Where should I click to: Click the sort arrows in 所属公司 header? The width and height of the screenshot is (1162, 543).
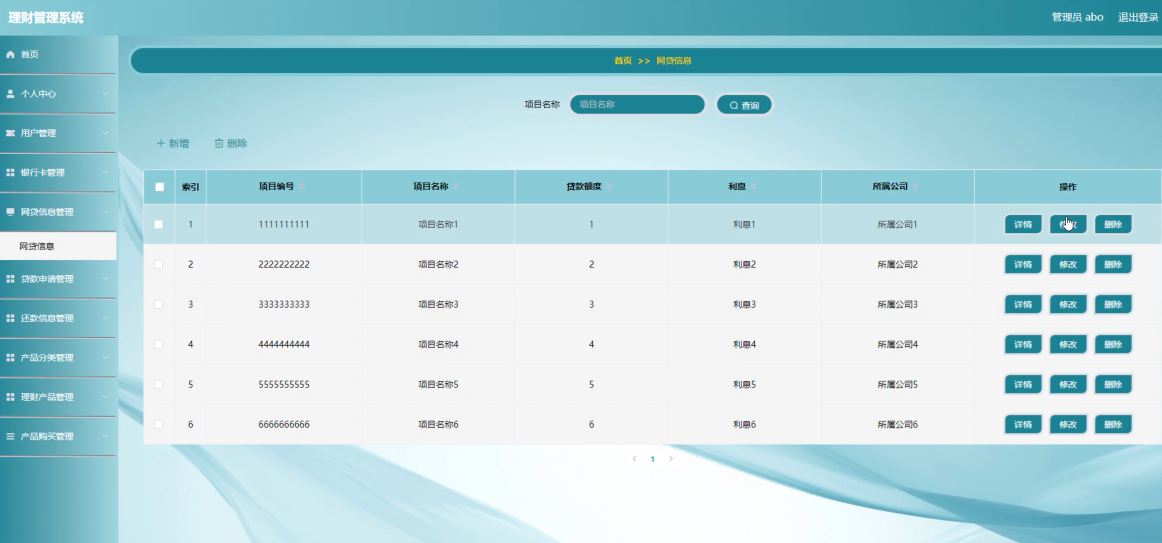pos(916,187)
